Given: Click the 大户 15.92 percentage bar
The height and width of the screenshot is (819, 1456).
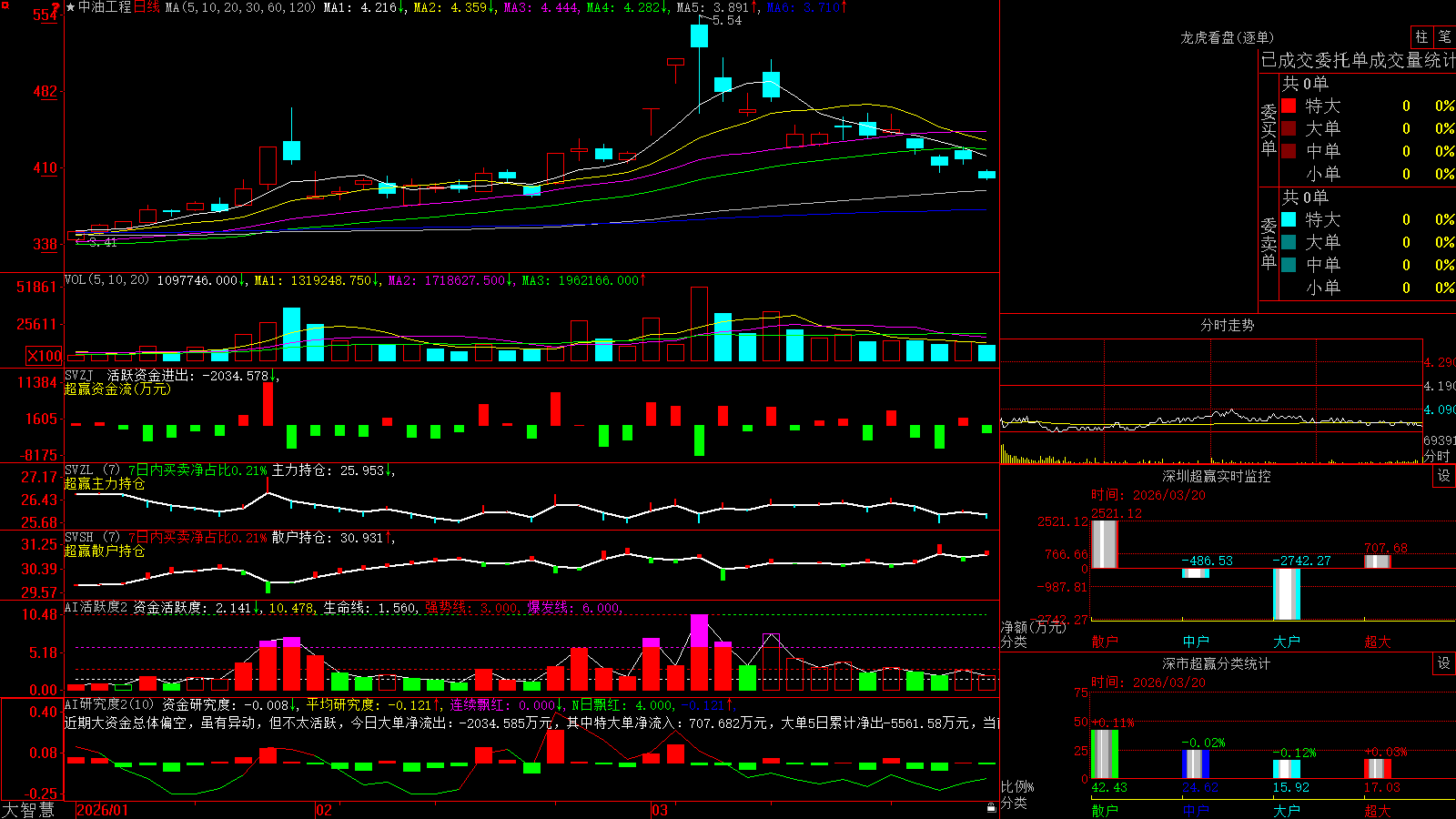Looking at the screenshot, I should pos(1287,769).
